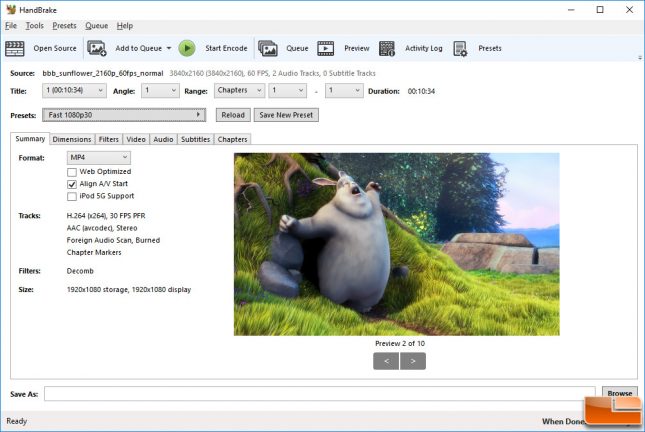Open the Format dropdown showing MP4
The width and height of the screenshot is (645, 432).
(x=99, y=158)
